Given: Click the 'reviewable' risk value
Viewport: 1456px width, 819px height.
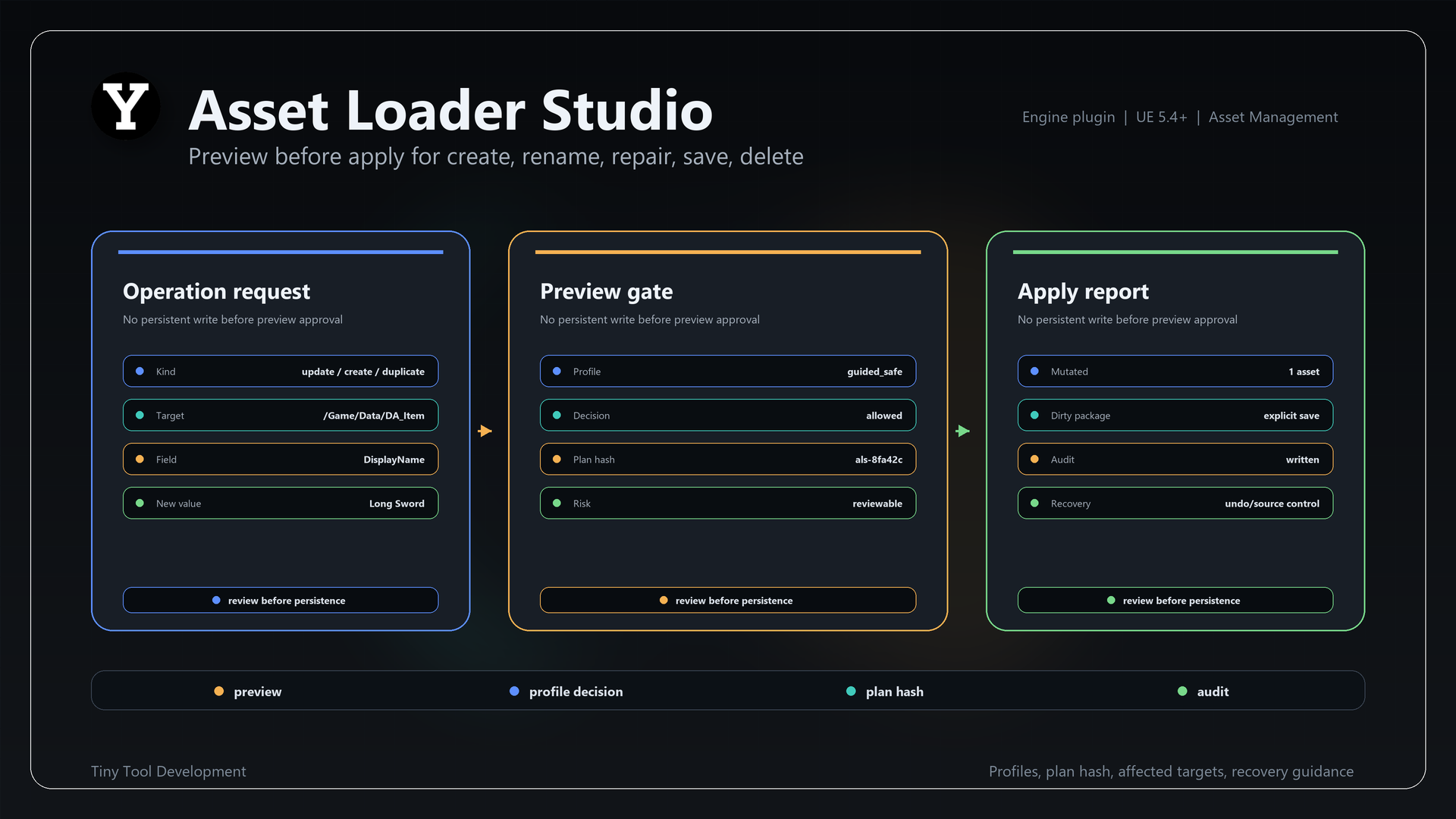Looking at the screenshot, I should click(x=877, y=504).
